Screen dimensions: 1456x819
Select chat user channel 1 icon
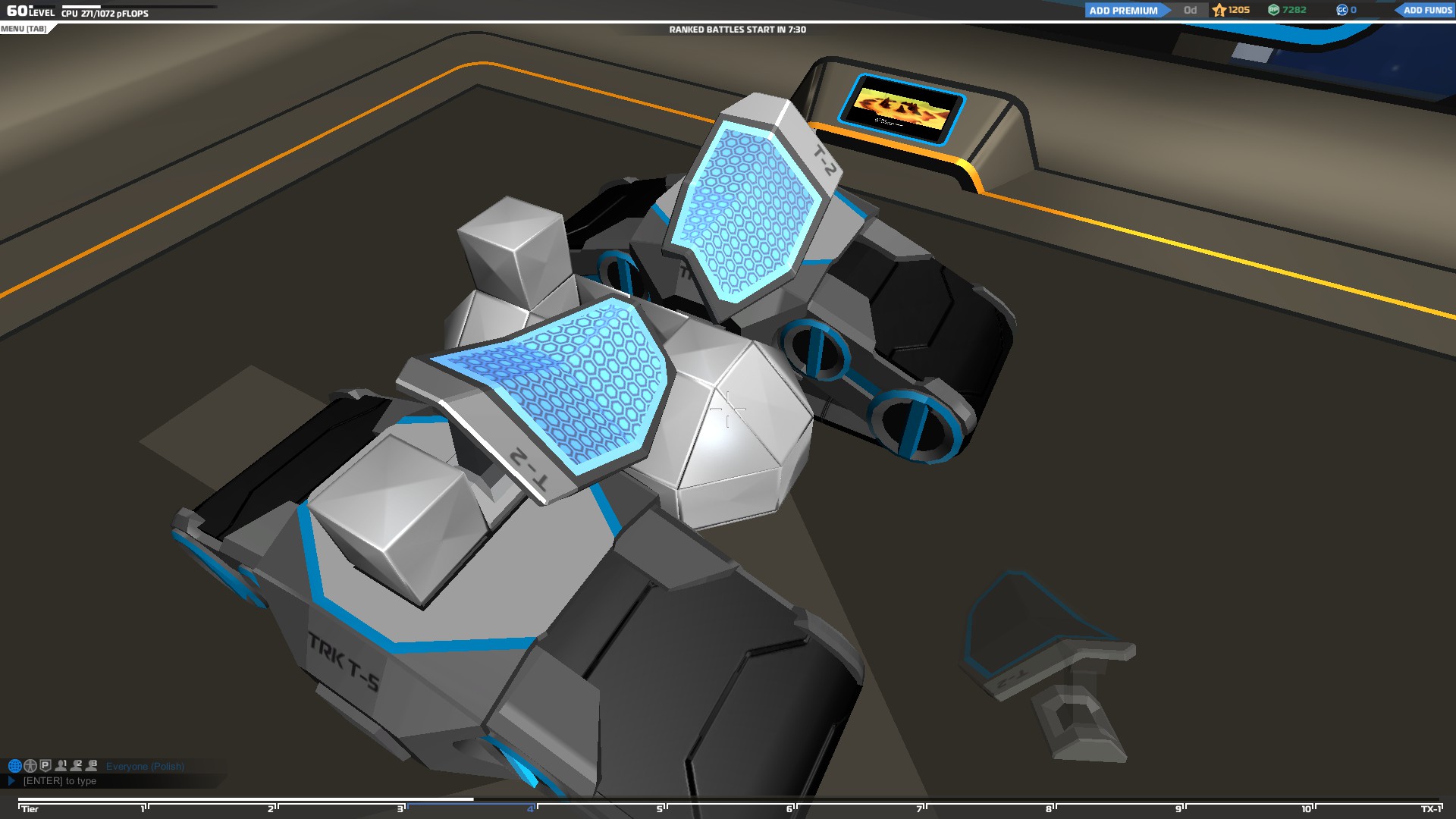tap(61, 766)
